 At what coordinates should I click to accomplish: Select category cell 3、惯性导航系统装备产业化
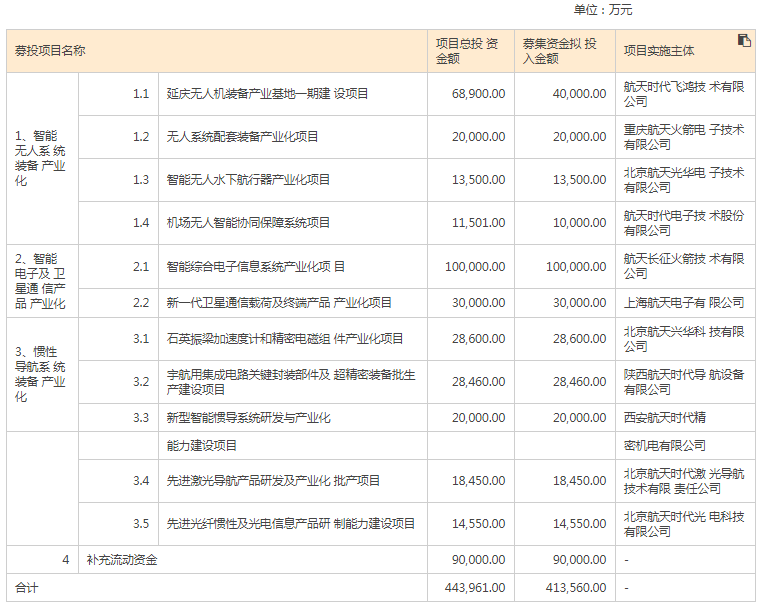(x=42, y=374)
